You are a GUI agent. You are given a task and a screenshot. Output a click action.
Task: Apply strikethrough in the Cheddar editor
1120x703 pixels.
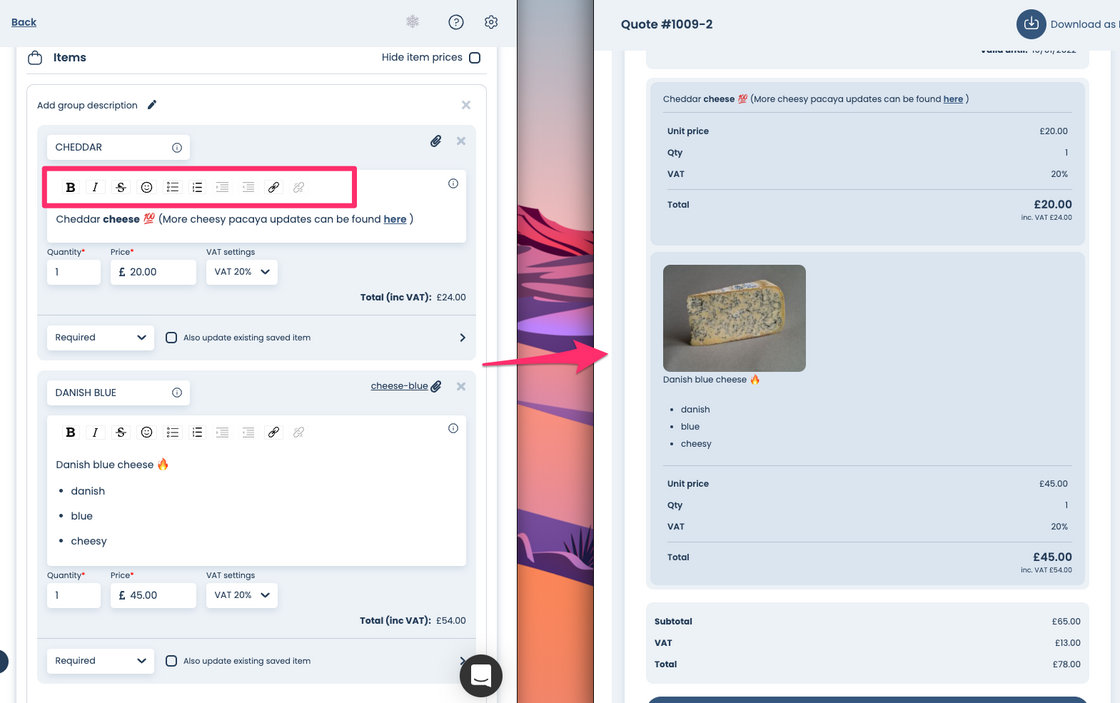121,187
